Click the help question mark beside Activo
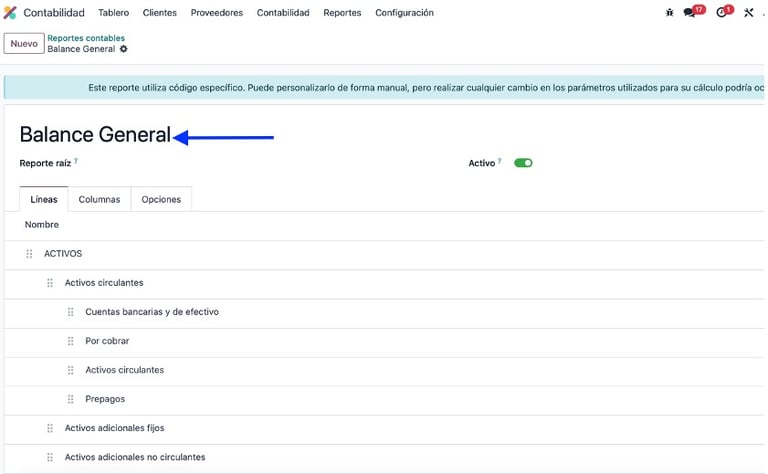Viewport: 768px width, 474px height. pyautogui.click(x=500, y=161)
